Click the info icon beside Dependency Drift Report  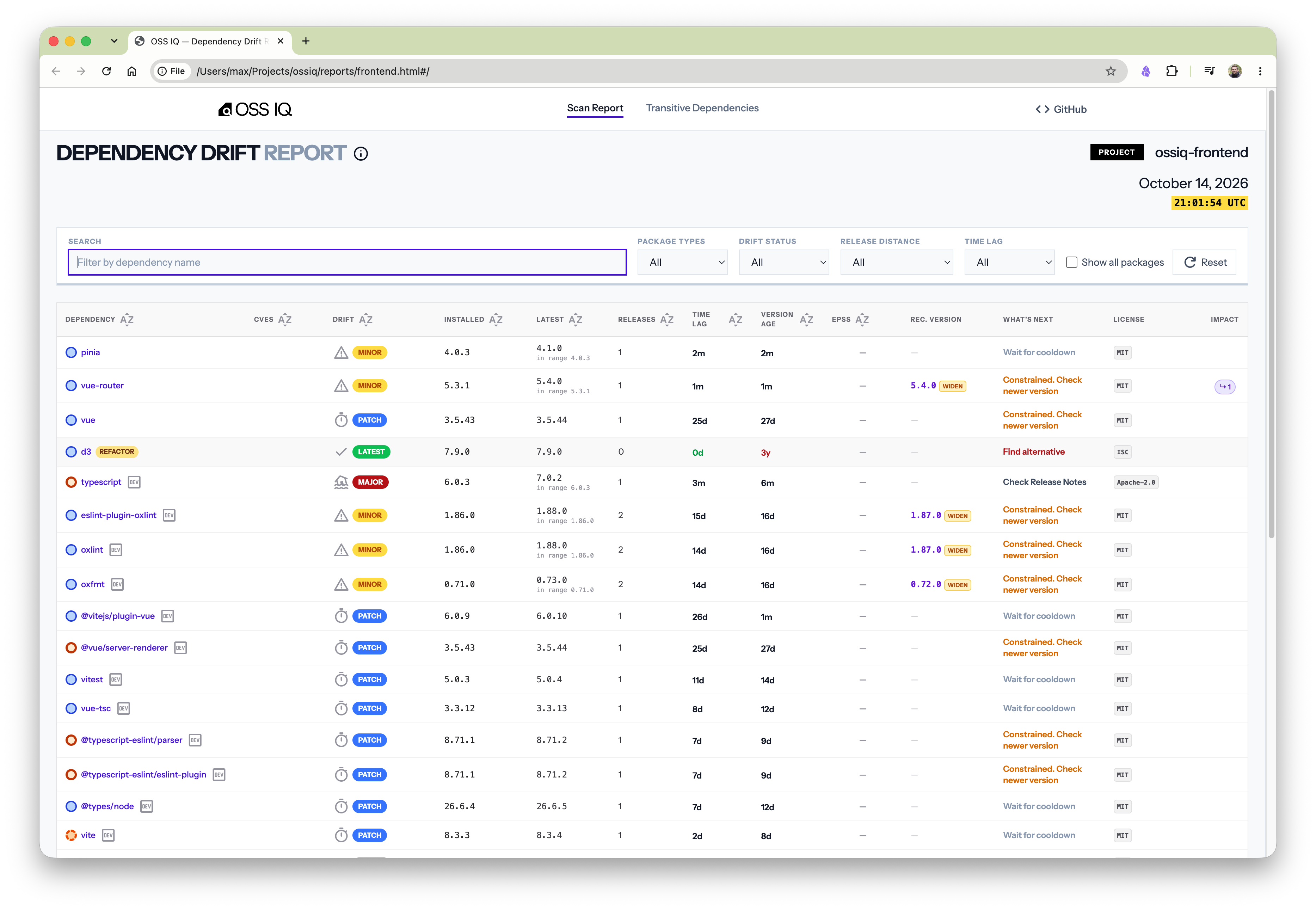click(360, 153)
